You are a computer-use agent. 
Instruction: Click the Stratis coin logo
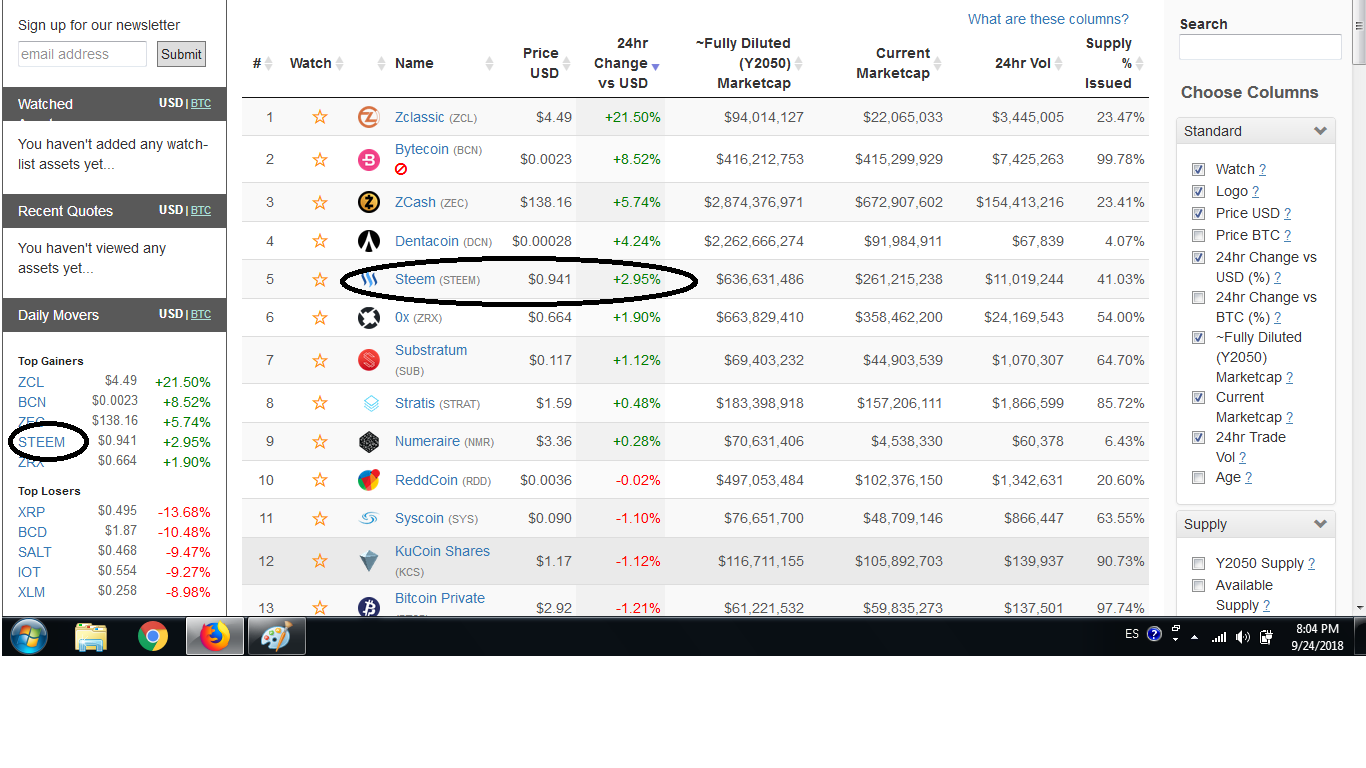(371, 403)
